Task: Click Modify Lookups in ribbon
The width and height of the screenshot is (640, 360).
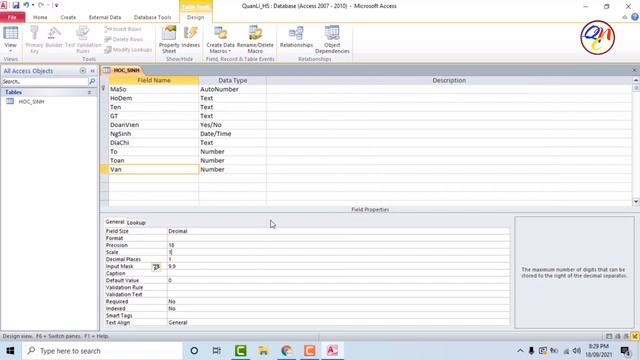Action: [x=128, y=49]
